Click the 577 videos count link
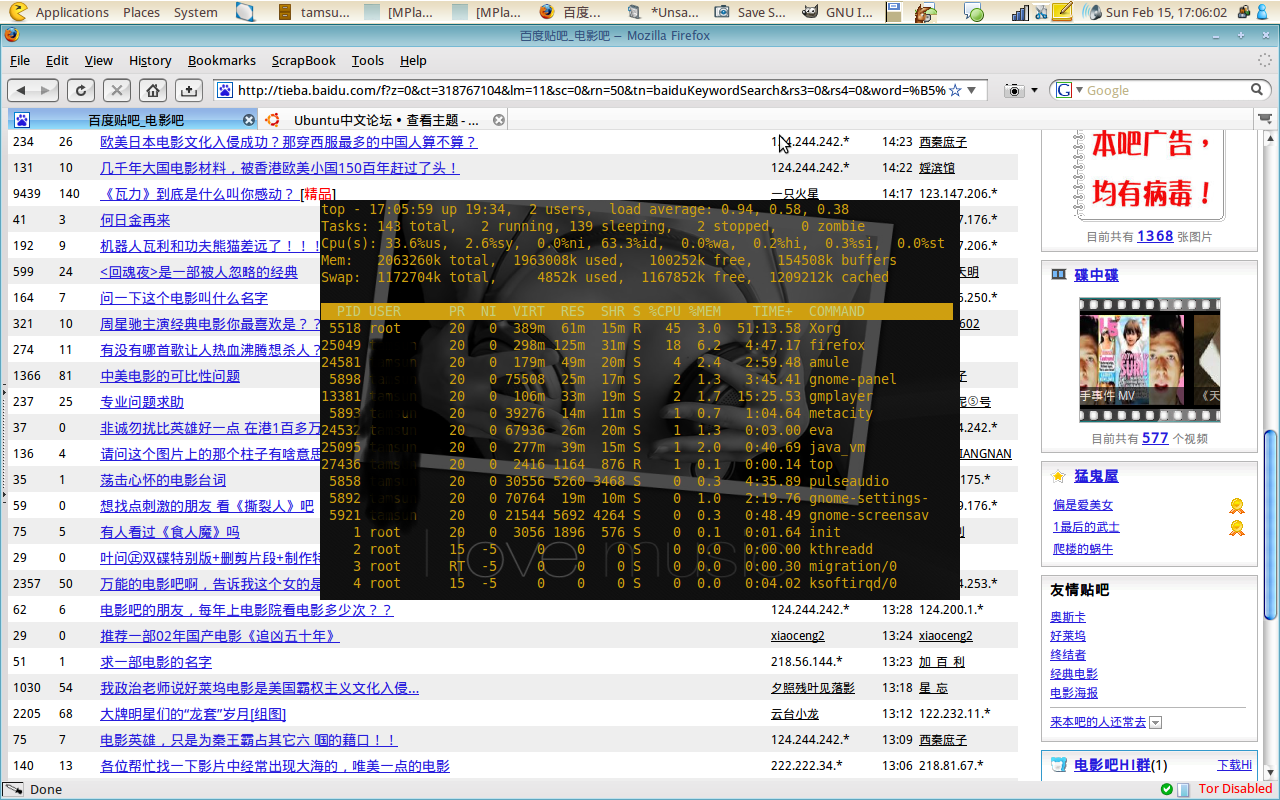 coord(1155,438)
